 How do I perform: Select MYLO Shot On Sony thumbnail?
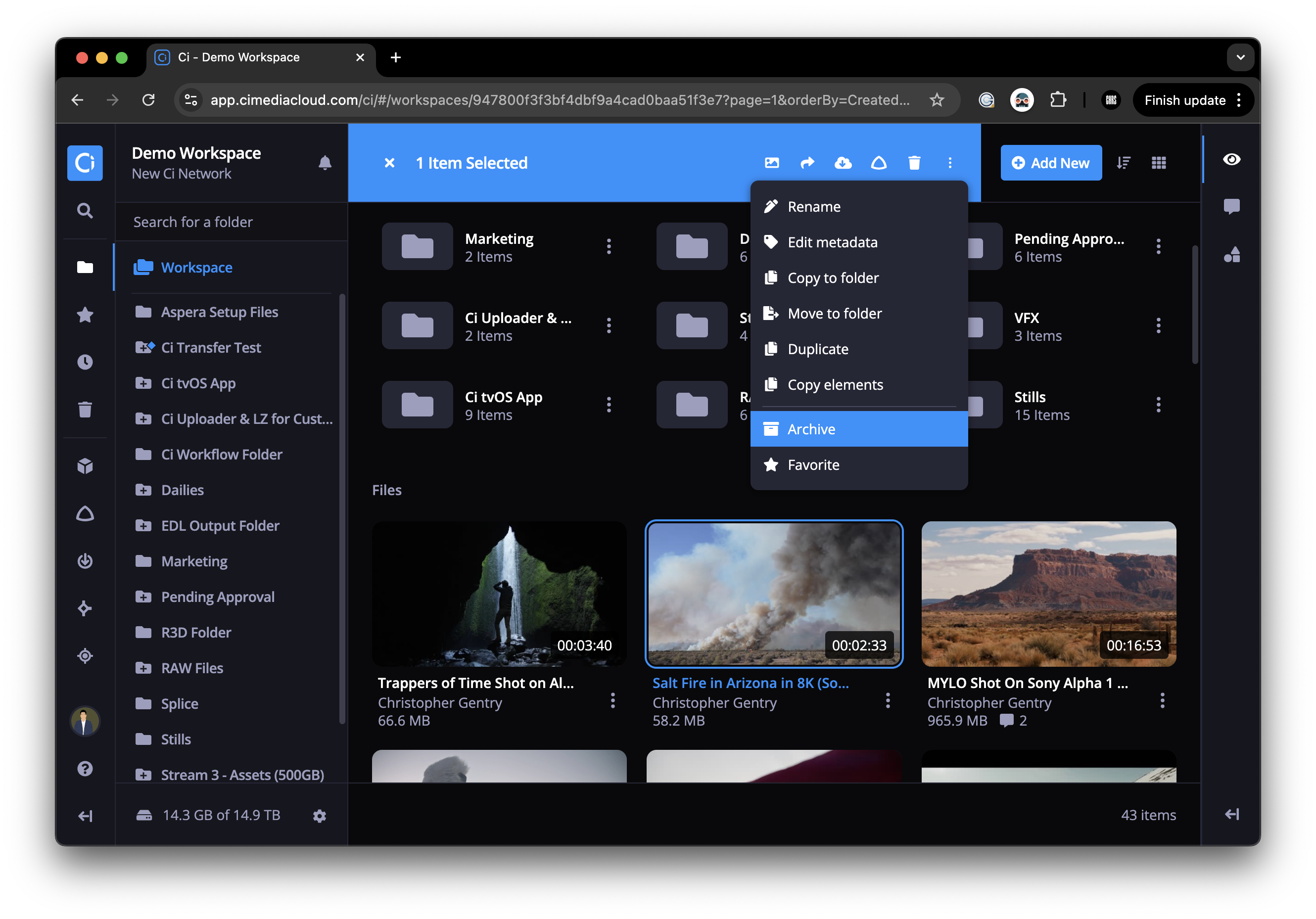1048,594
